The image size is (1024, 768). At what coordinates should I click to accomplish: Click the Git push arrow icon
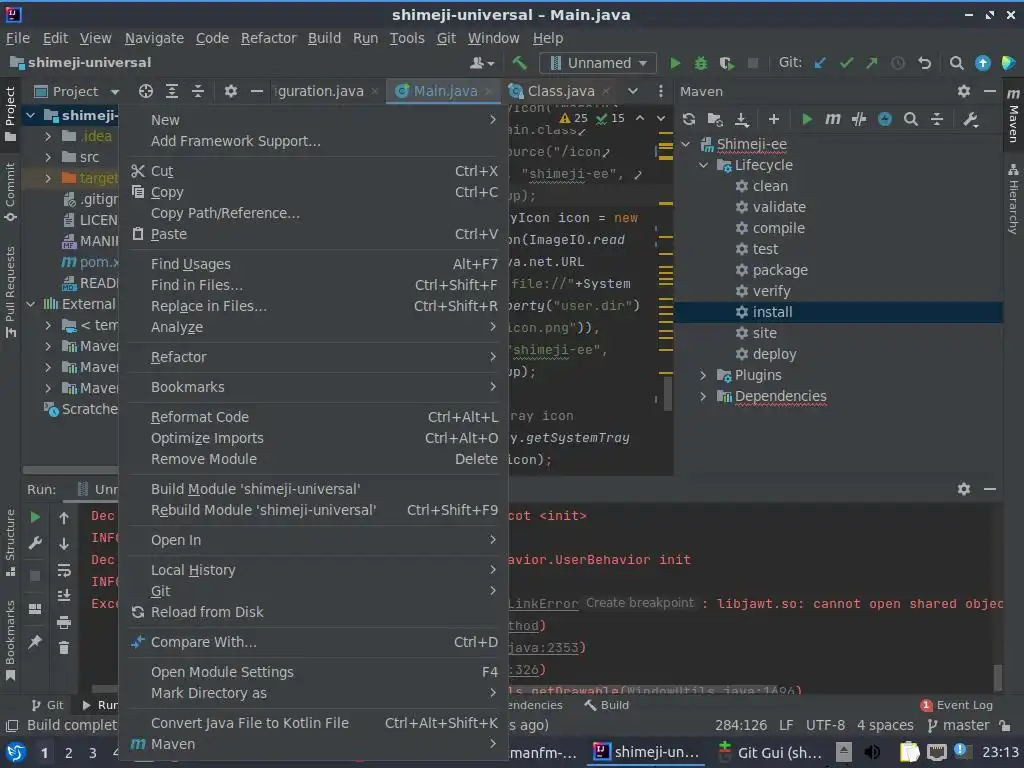coord(872,63)
